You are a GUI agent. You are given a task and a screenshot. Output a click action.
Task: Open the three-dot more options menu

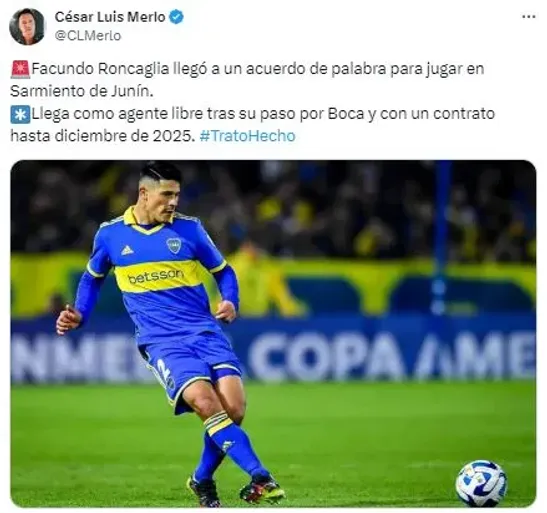click(529, 16)
